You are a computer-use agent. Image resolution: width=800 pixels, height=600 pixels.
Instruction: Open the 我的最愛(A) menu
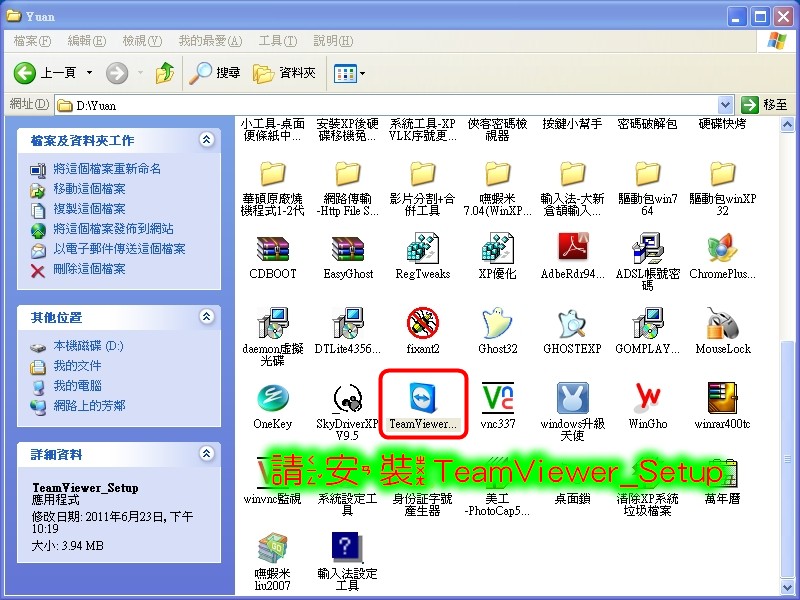(x=210, y=41)
